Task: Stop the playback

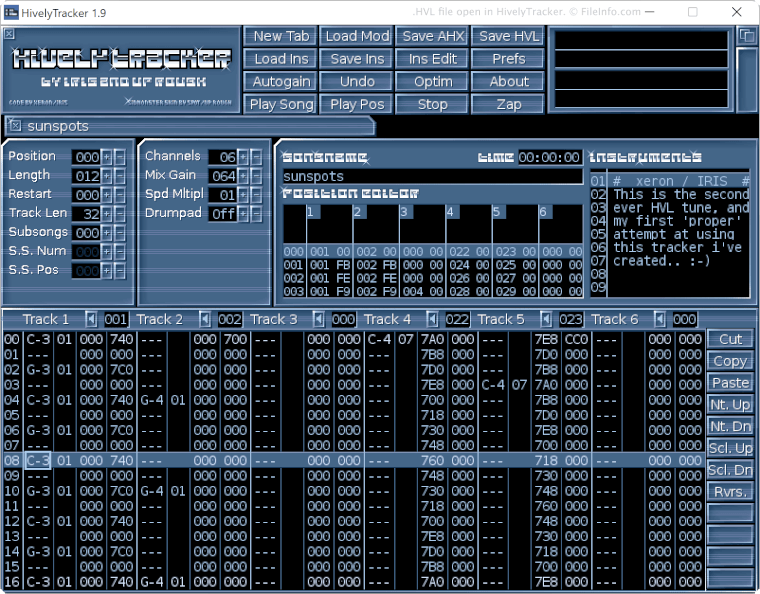Action: [432, 104]
